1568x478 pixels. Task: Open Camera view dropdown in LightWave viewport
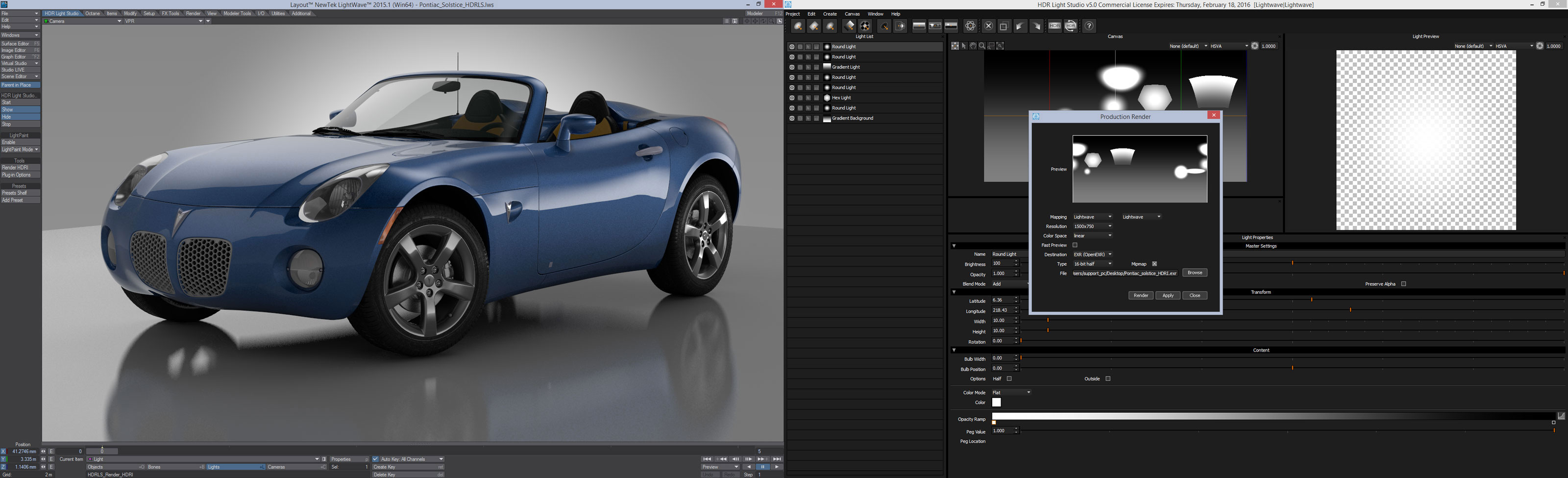82,21
